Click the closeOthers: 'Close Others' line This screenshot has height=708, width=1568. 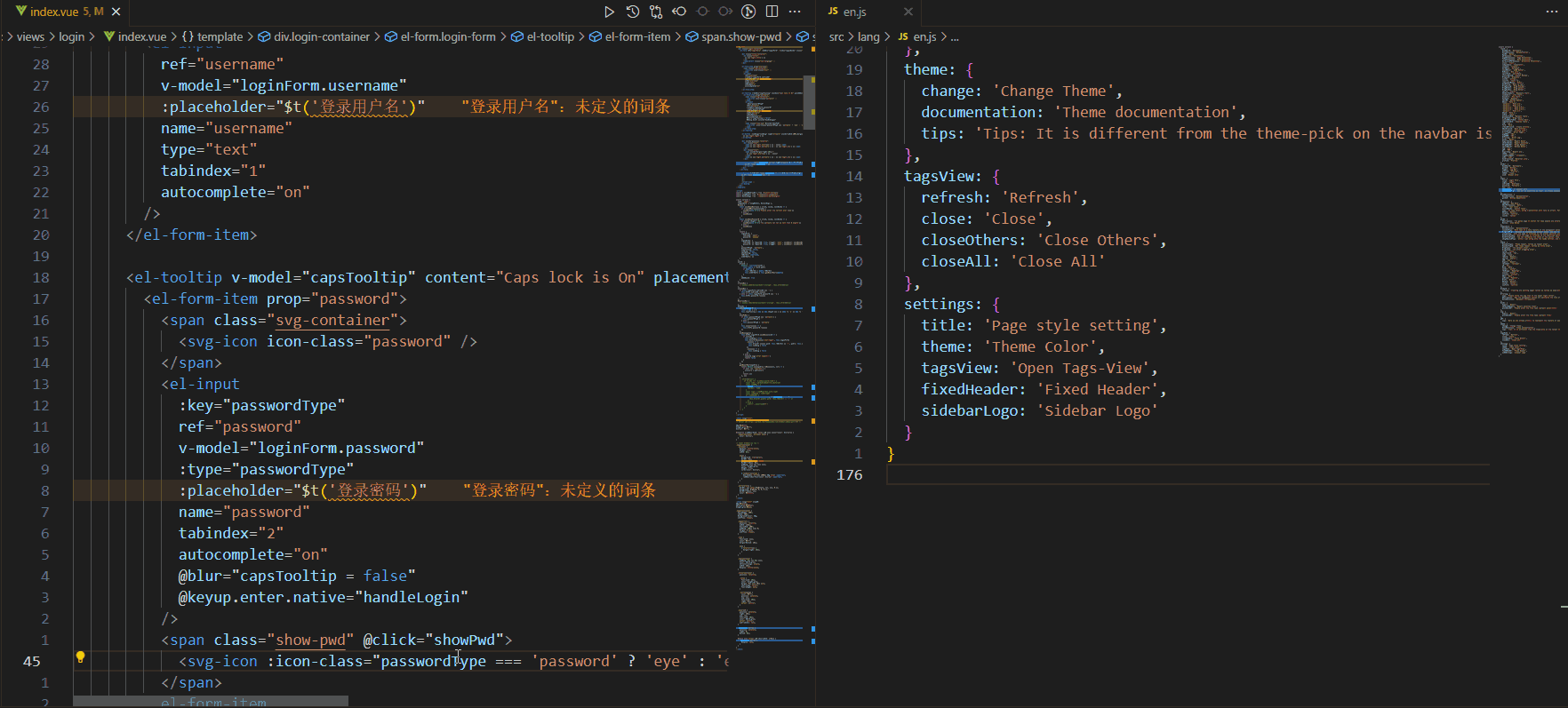(1044, 240)
